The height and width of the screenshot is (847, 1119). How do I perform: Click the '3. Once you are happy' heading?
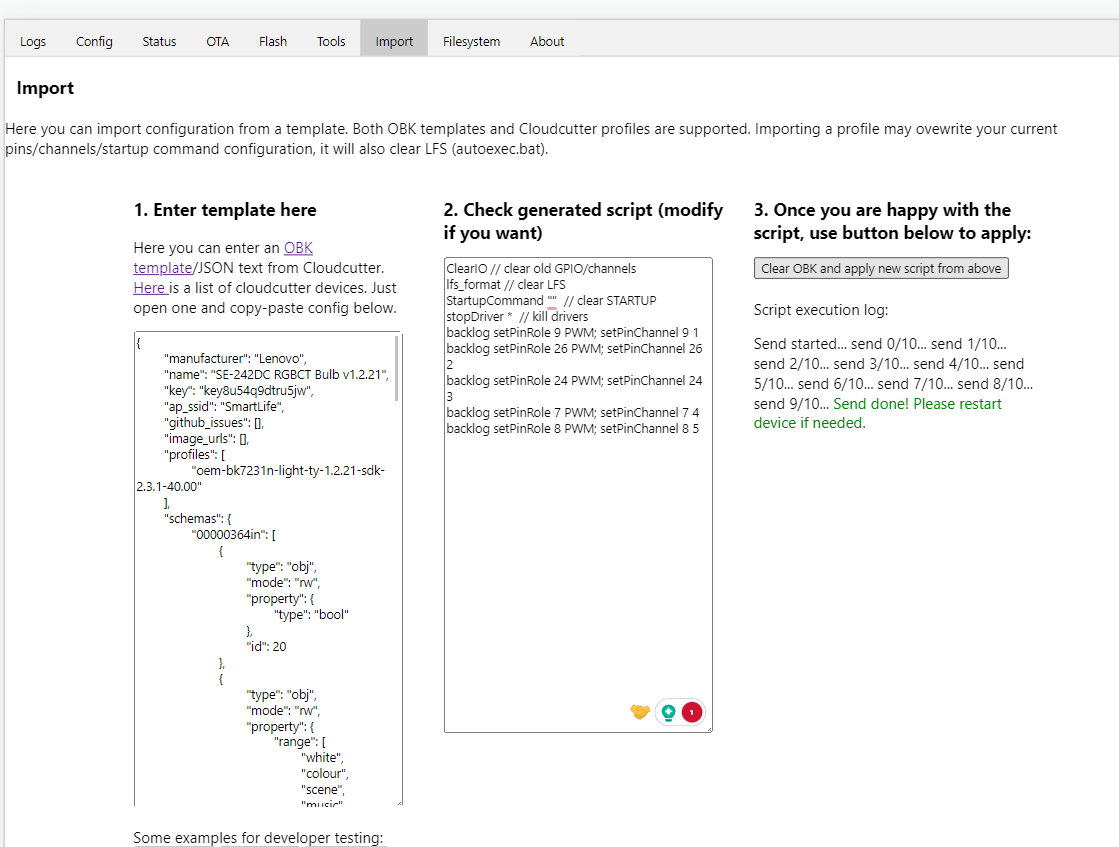892,221
